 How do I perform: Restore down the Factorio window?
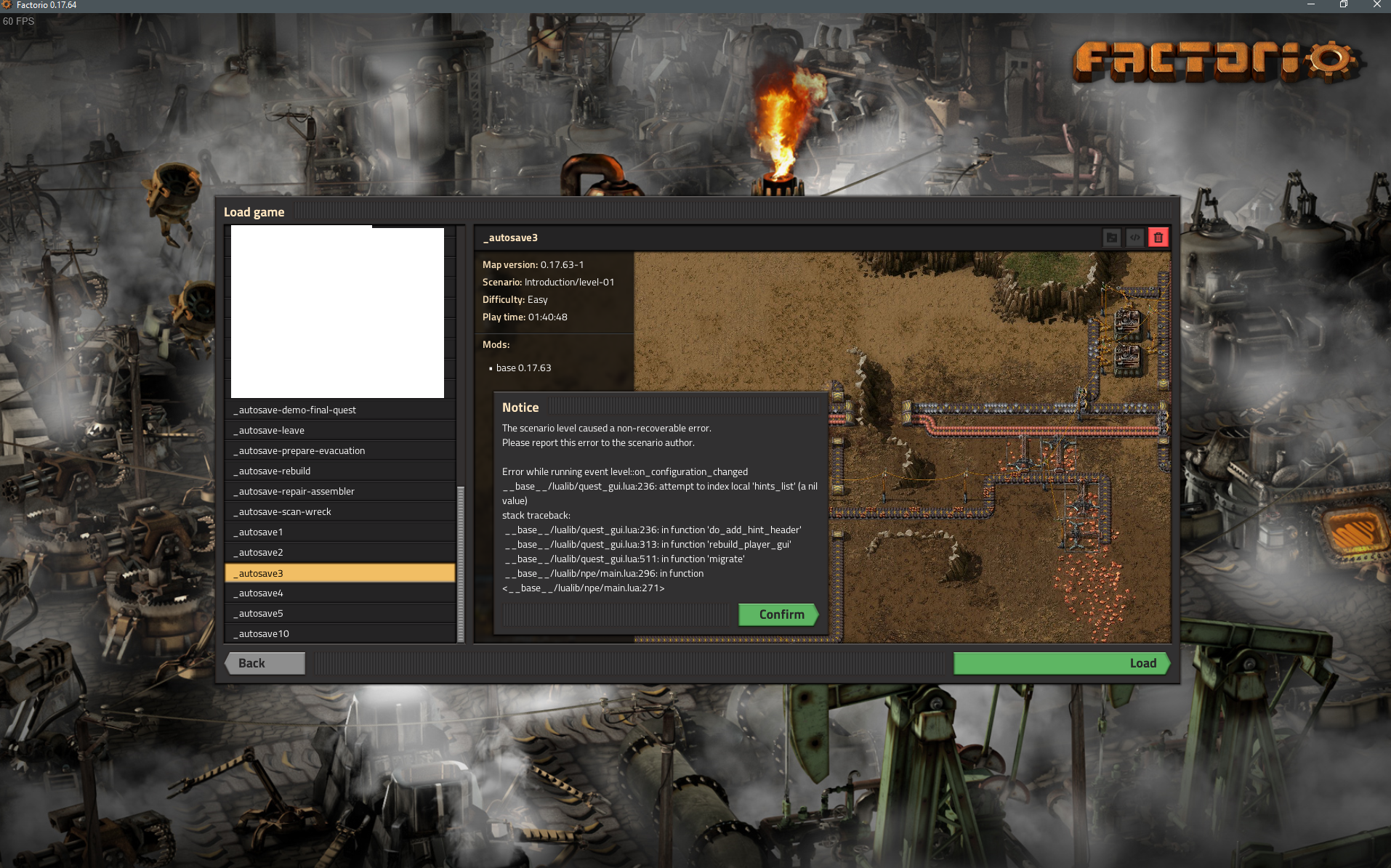(1343, 5)
